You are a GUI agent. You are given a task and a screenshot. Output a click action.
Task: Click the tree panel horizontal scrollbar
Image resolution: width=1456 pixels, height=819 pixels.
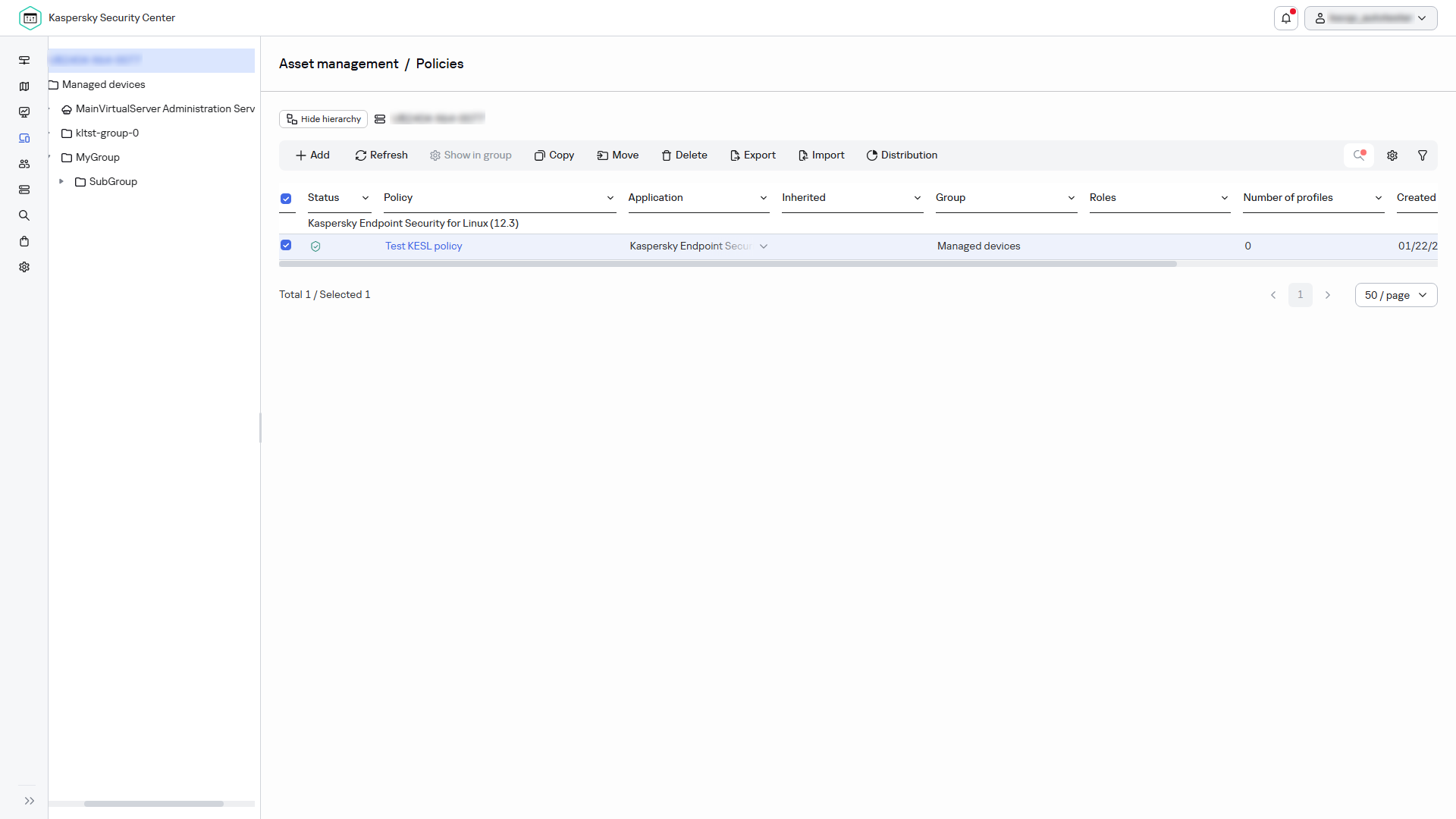pos(154,804)
